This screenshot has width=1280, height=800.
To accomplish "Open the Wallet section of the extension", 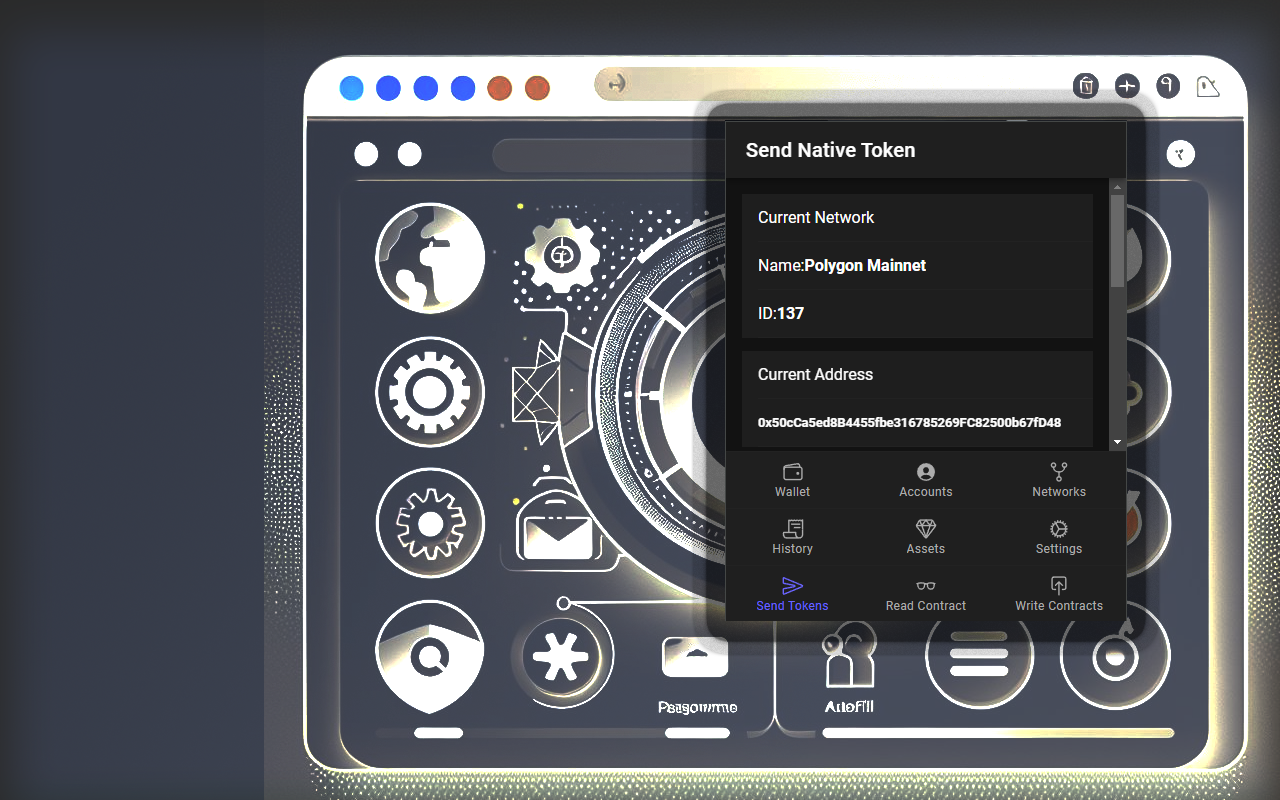I will (792, 480).
